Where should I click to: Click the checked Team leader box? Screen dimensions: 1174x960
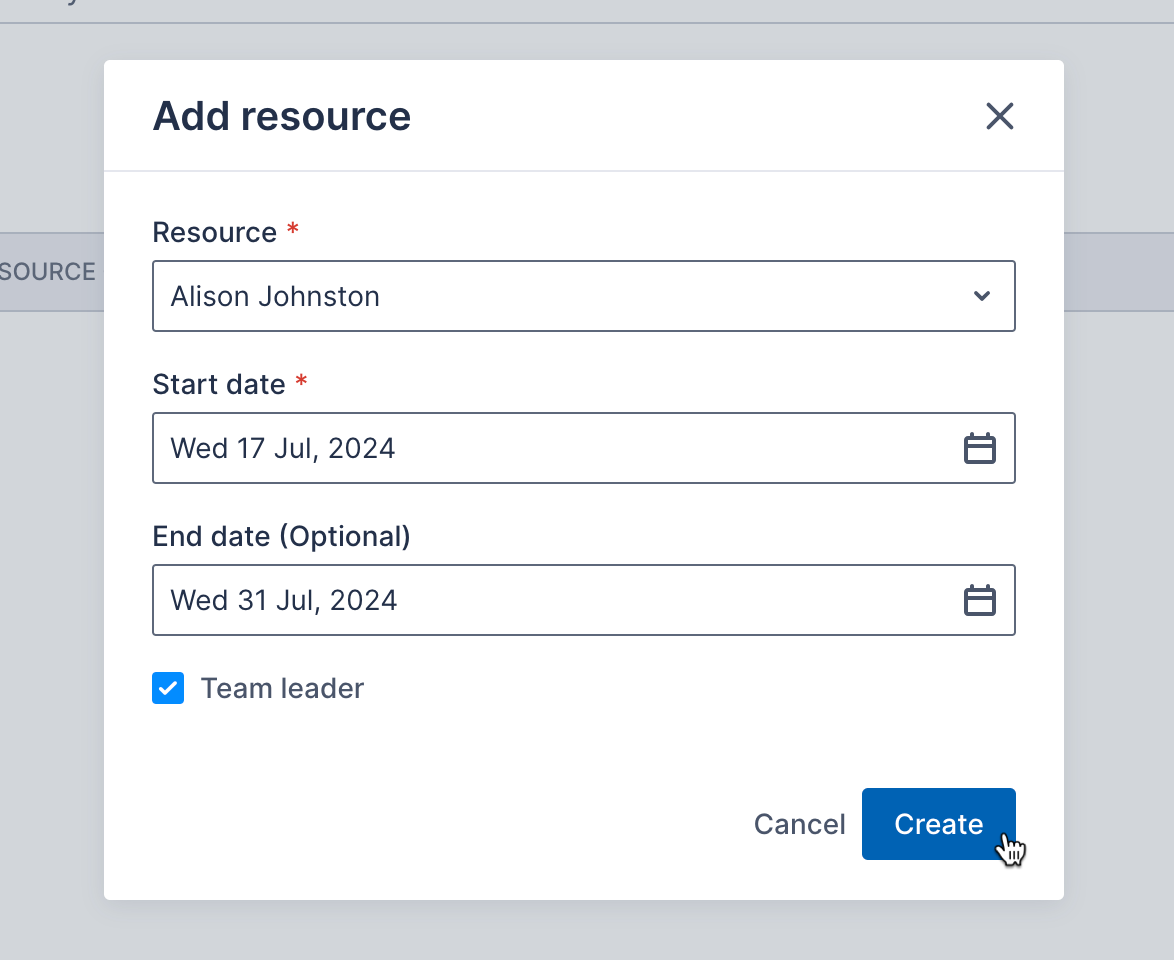tap(168, 688)
